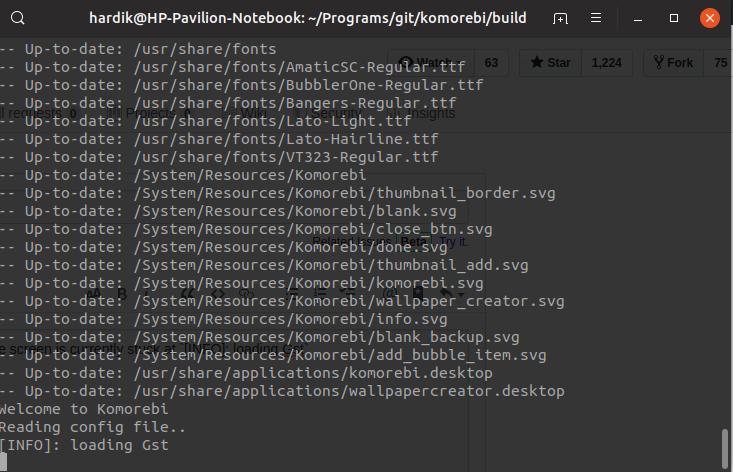Open the Insights tab on GitHub
This screenshot has width=733, height=472.
[x=421, y=113]
